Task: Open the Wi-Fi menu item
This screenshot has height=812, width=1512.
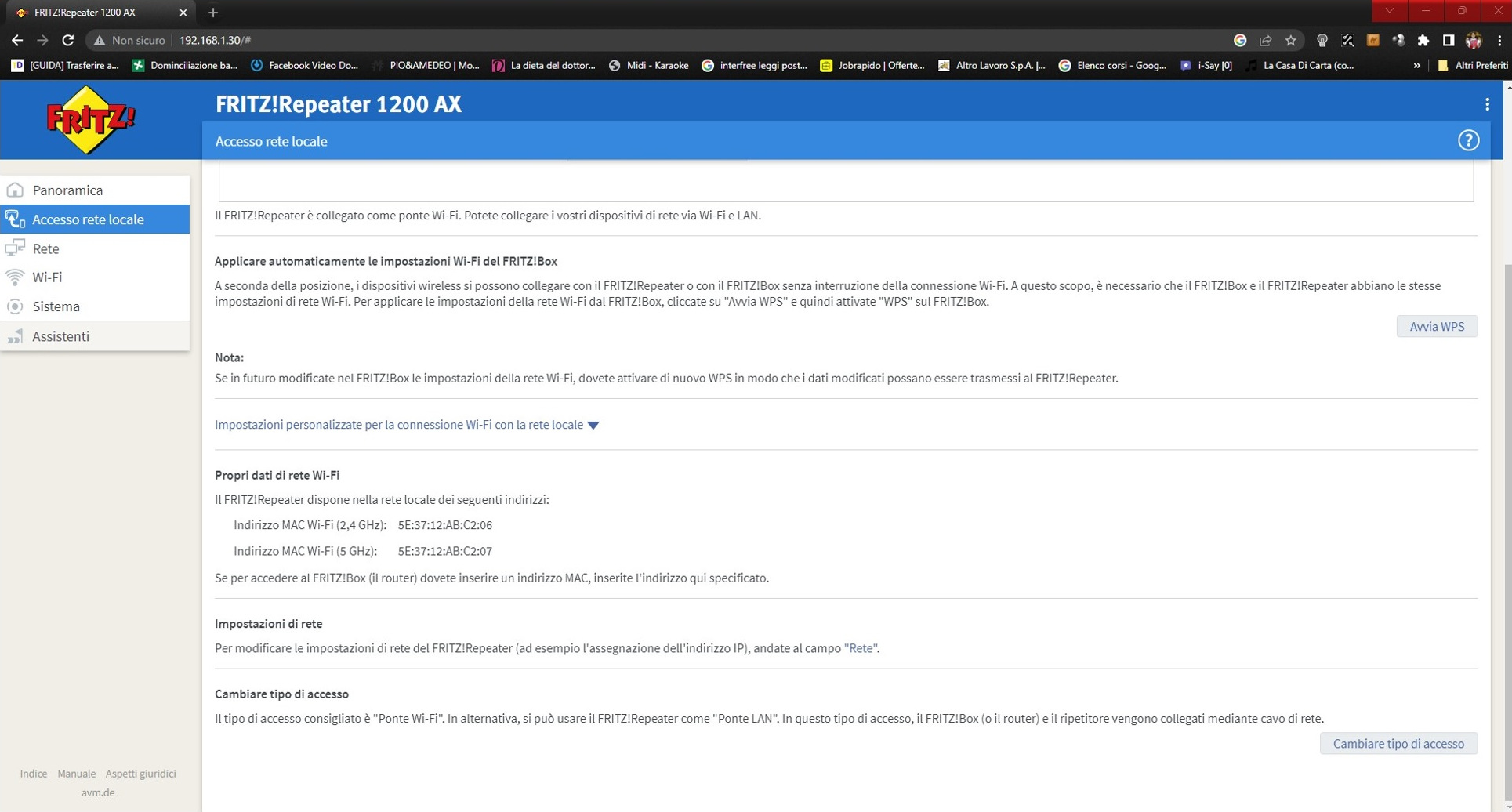Action: pyautogui.click(x=95, y=277)
